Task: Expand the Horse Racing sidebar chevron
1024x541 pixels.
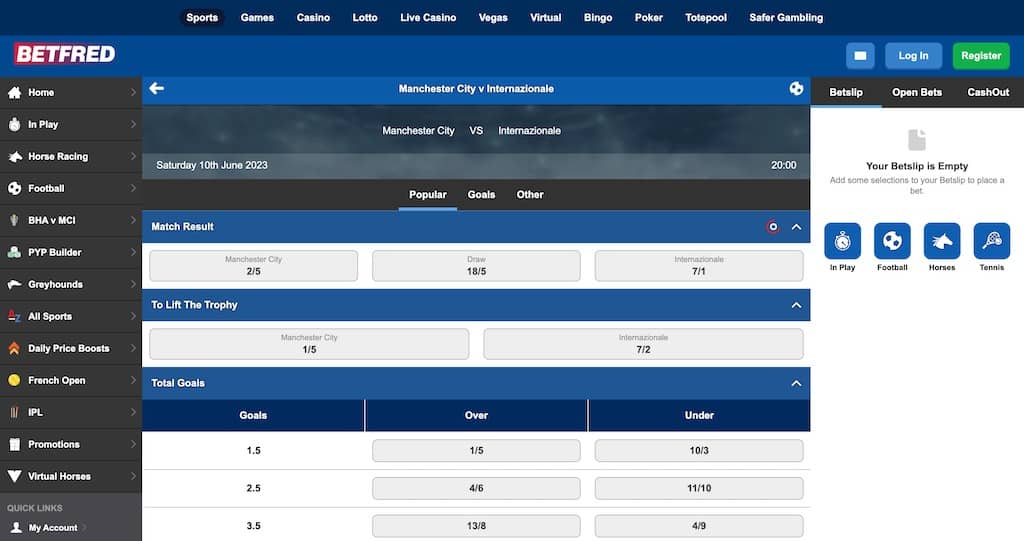Action: [133, 156]
